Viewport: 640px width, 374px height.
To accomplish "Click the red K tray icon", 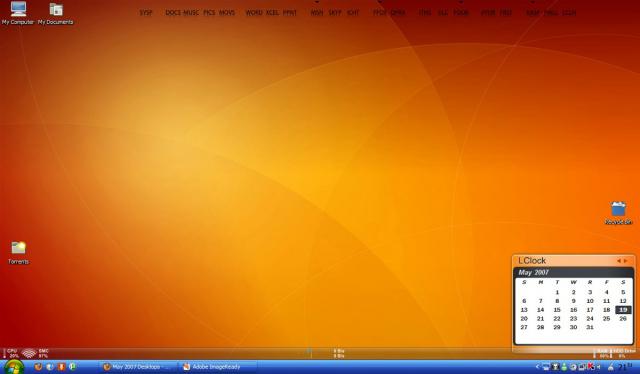I will point(591,367).
